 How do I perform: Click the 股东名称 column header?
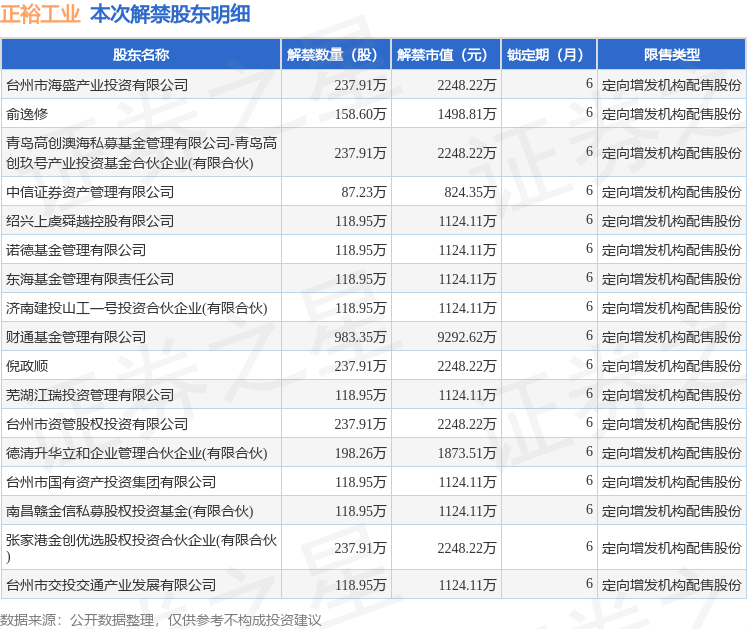pos(141,55)
